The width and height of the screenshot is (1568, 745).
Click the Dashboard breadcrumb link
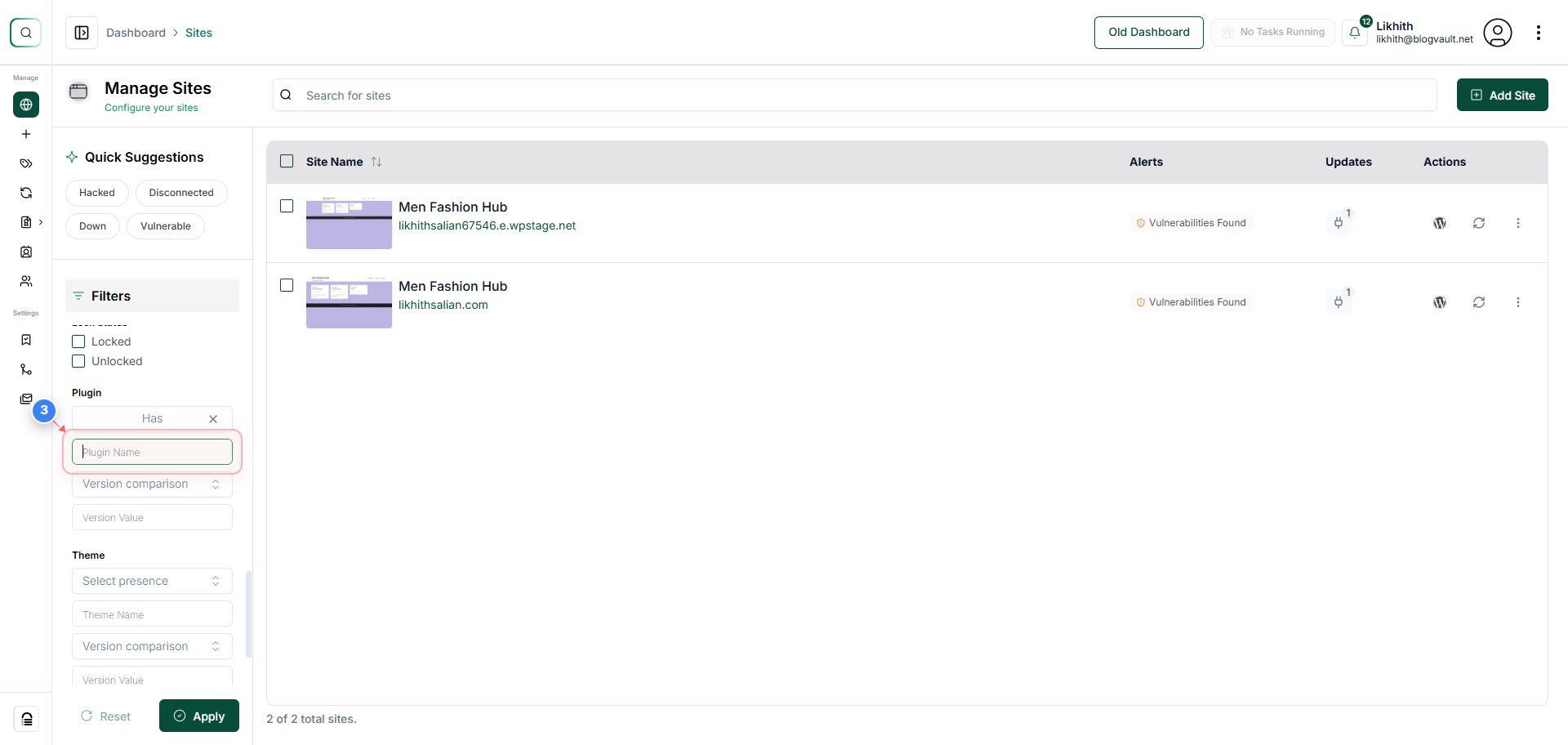(136, 33)
